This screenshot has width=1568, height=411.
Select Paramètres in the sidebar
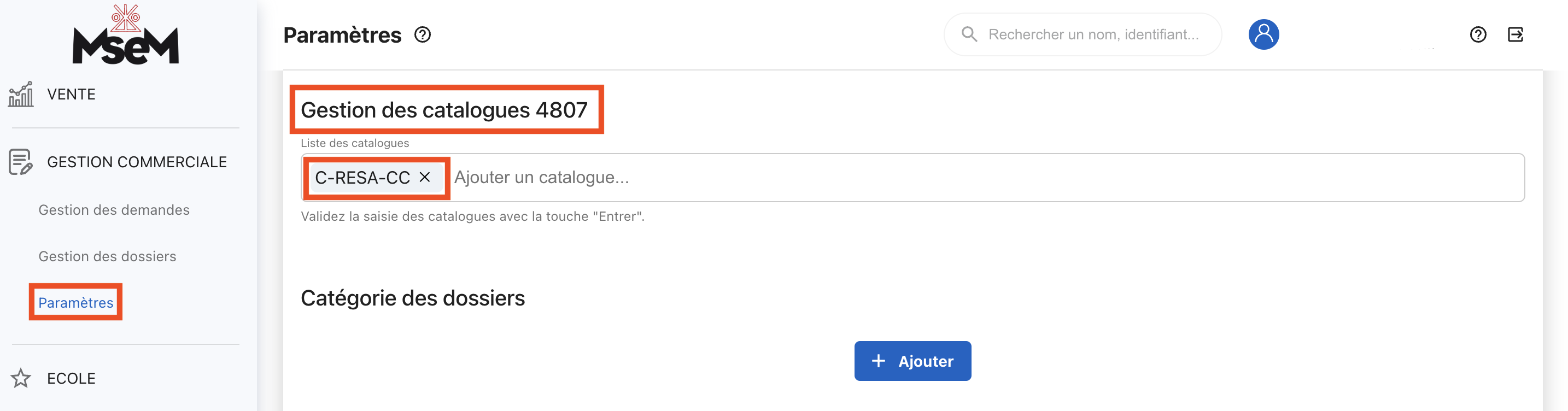[76, 303]
